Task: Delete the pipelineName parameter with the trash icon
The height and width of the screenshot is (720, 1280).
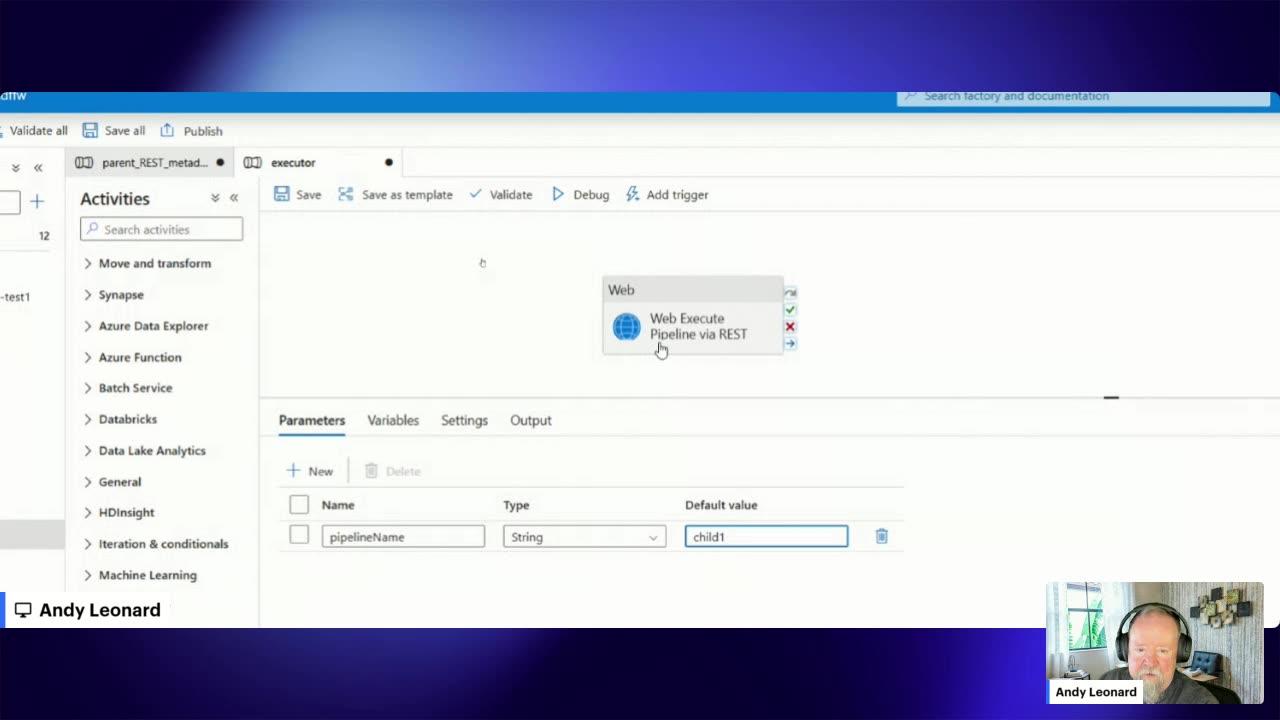Action: pos(881,537)
